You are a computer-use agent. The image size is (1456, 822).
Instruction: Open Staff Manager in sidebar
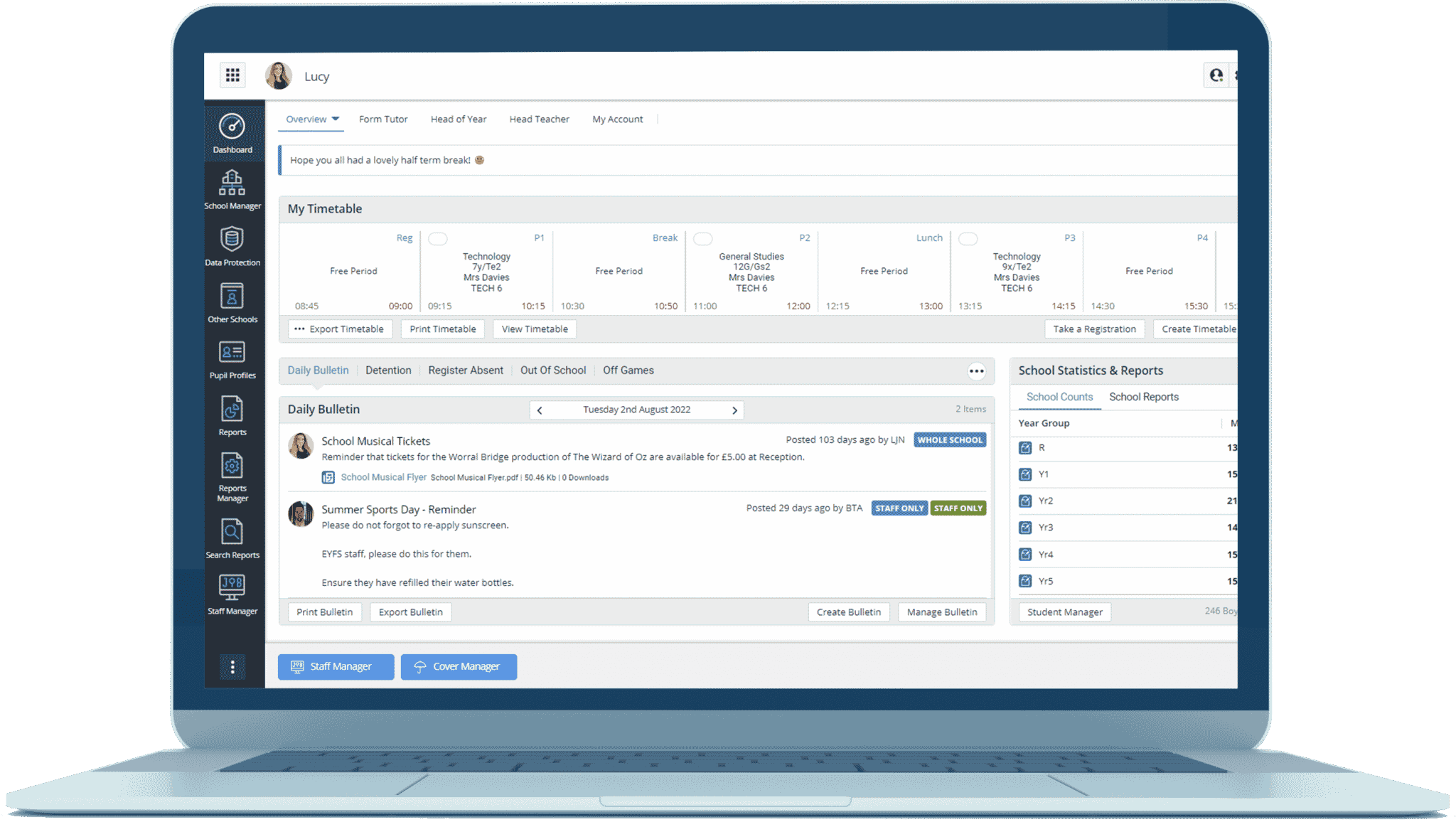(232, 595)
